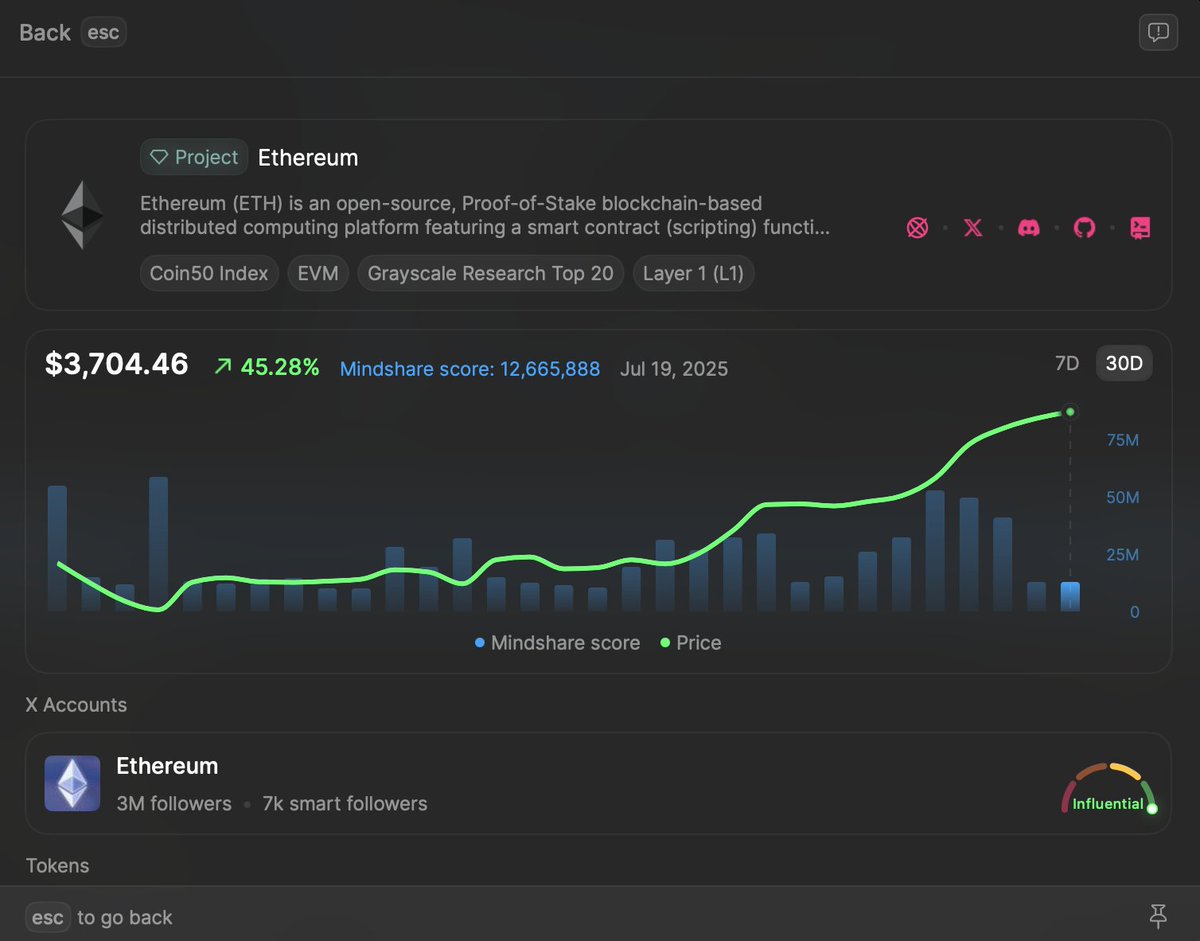Viewport: 1200px width, 941px height.
Task: Open the documentation book icon
Action: pyautogui.click(x=1140, y=227)
